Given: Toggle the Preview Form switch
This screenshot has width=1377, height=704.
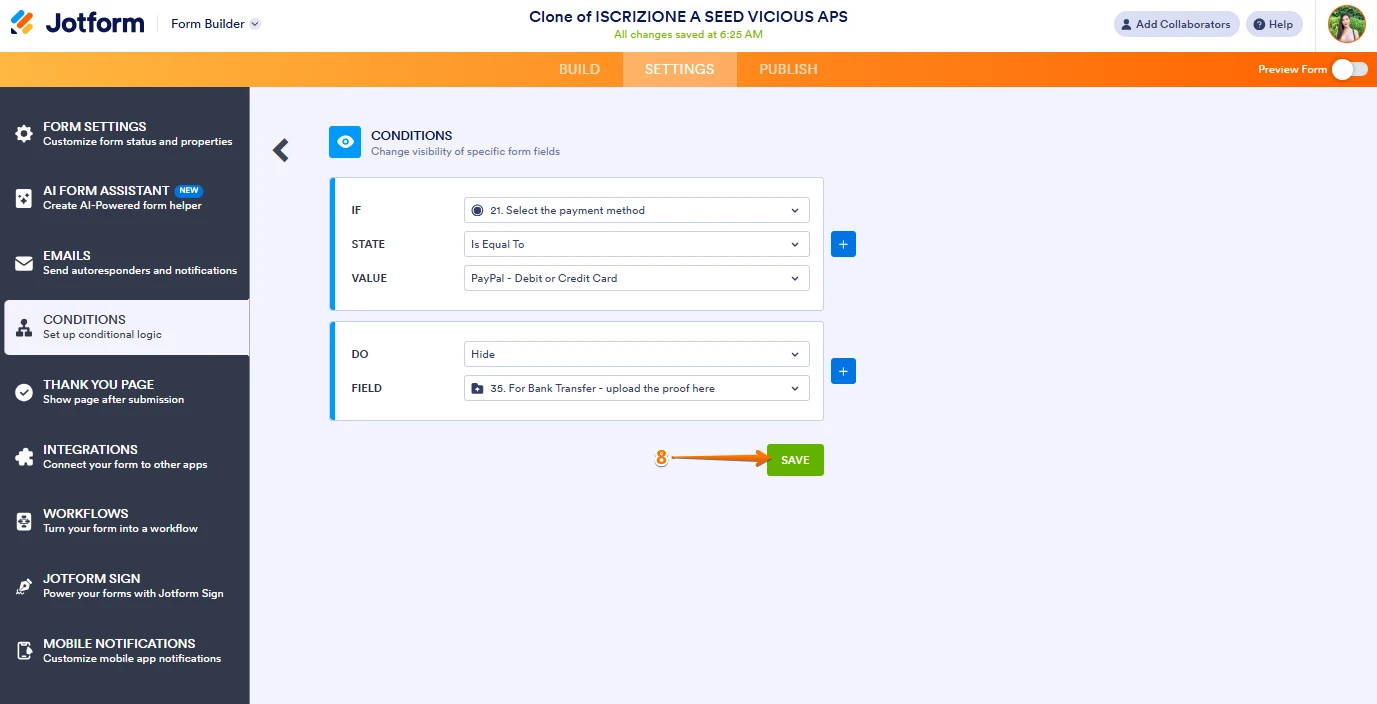Looking at the screenshot, I should click(x=1349, y=69).
